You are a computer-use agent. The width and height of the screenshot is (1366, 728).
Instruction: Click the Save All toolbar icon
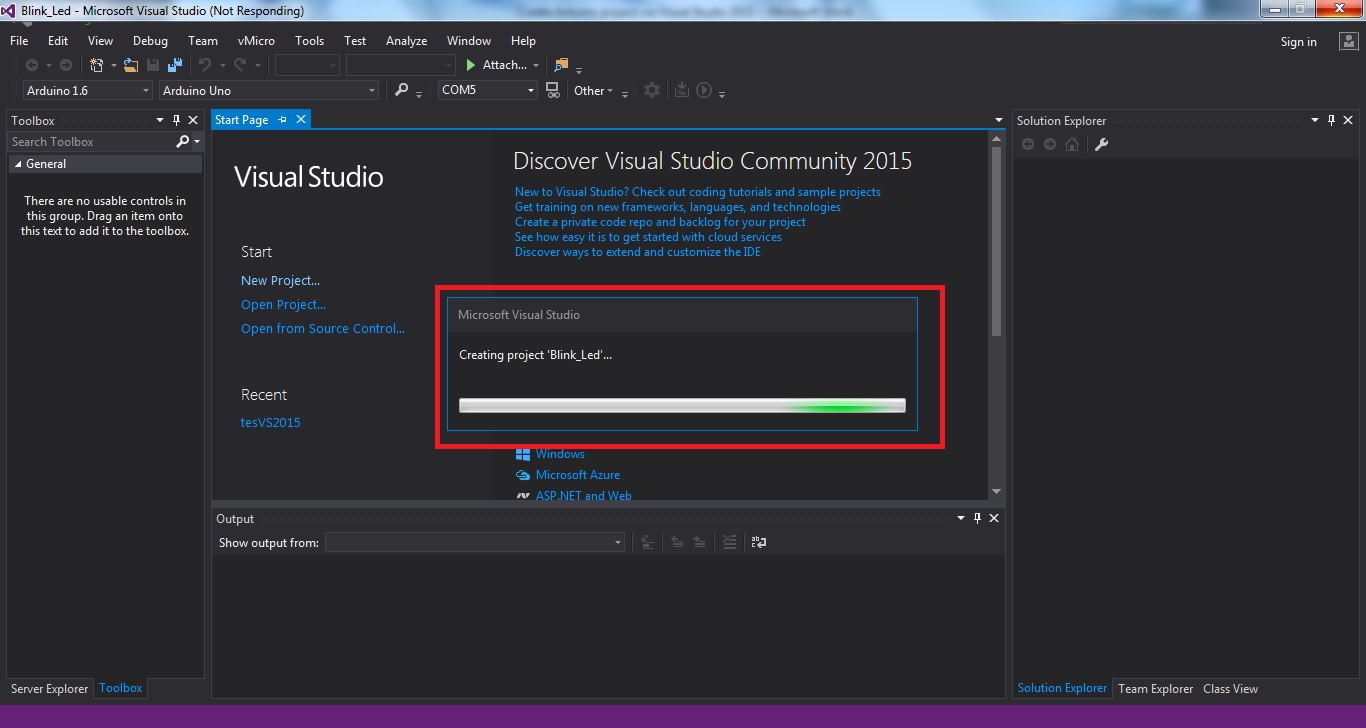pyautogui.click(x=175, y=65)
